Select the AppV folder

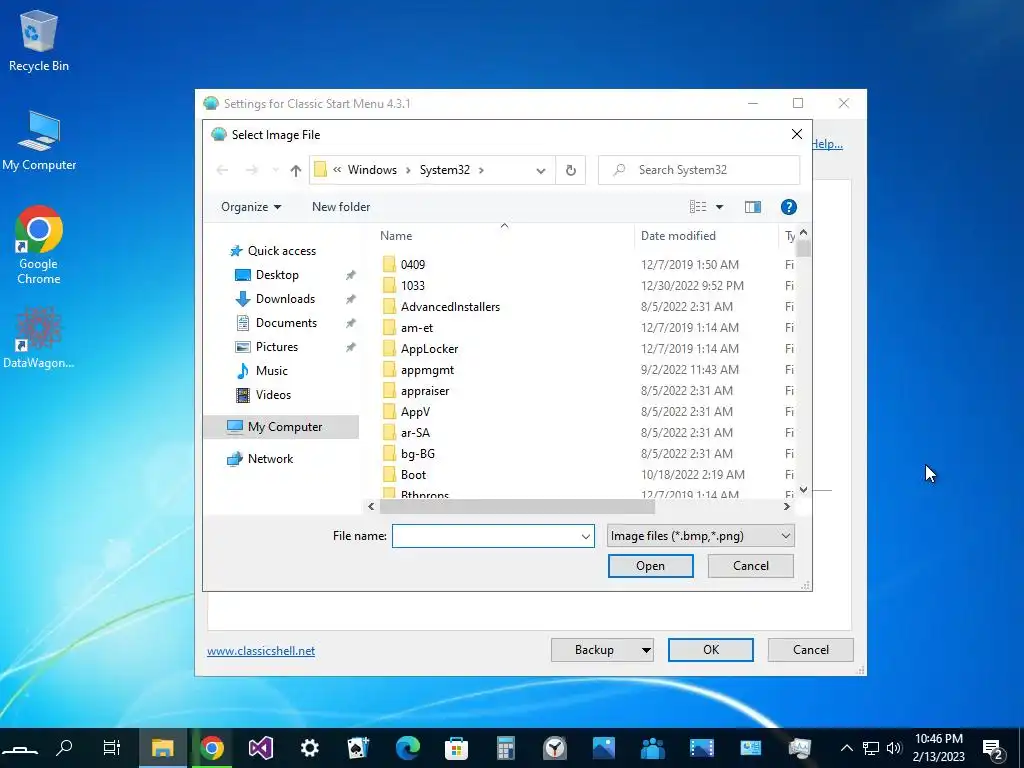click(x=415, y=412)
